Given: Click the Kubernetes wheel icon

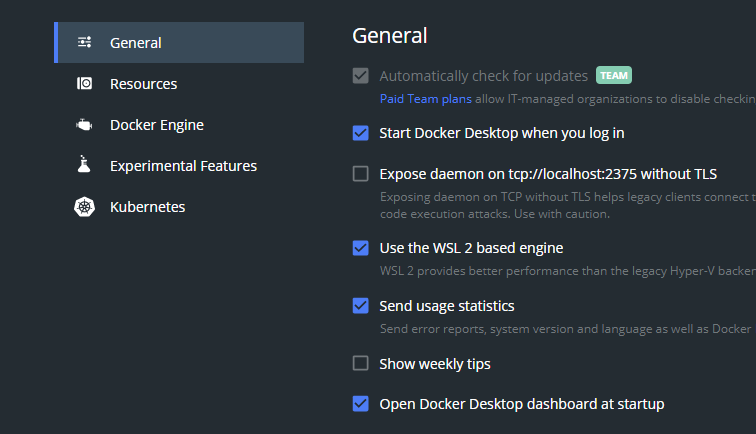Looking at the screenshot, I should click(84, 207).
